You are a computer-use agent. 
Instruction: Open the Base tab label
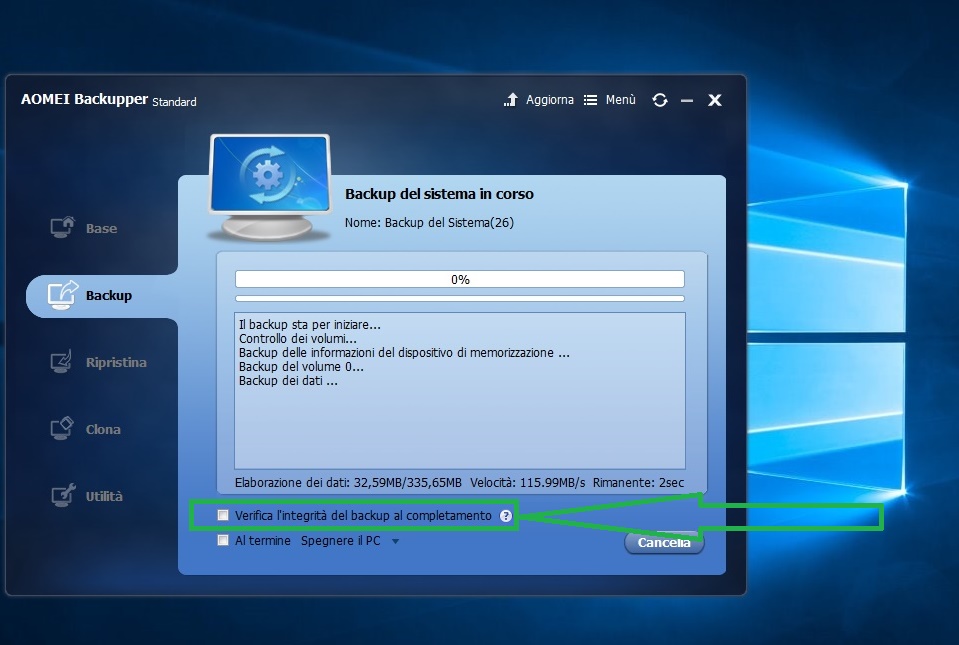[102, 228]
